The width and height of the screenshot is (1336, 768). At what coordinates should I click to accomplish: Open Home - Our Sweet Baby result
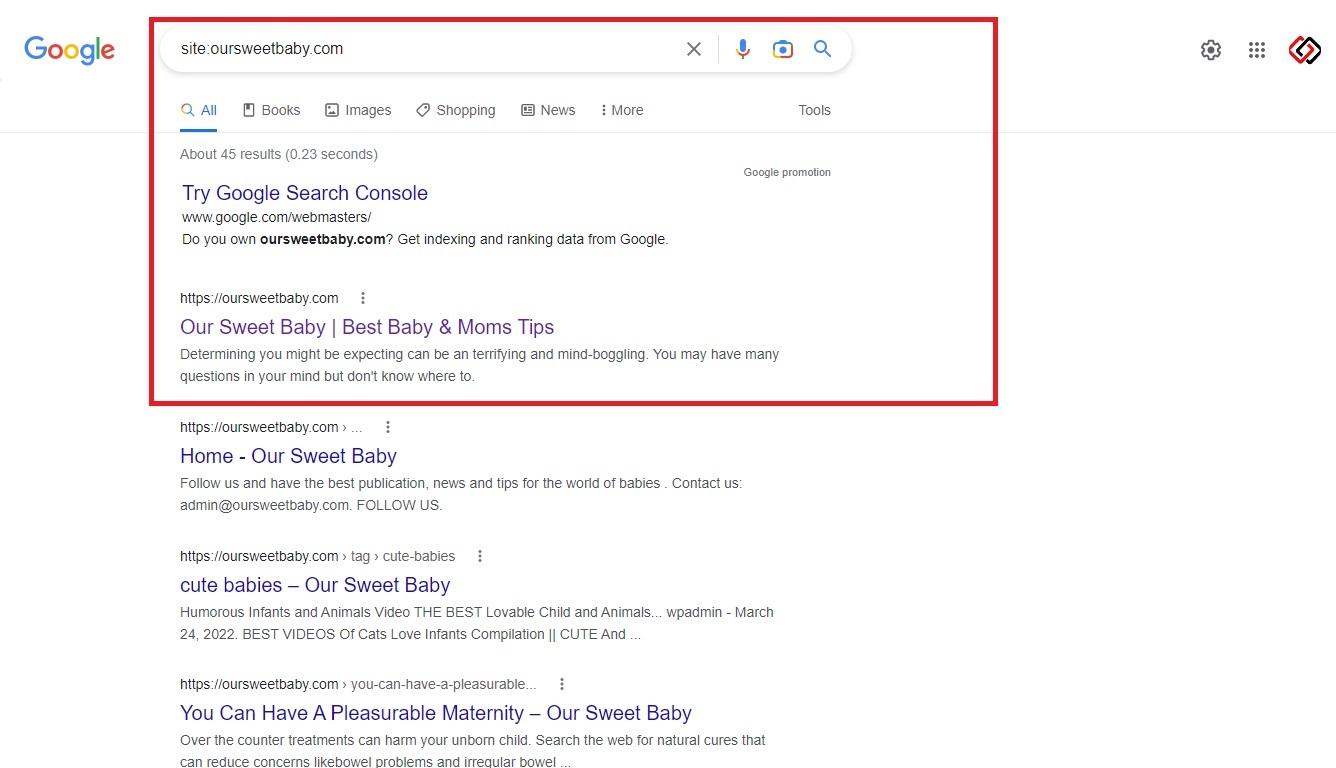point(288,456)
